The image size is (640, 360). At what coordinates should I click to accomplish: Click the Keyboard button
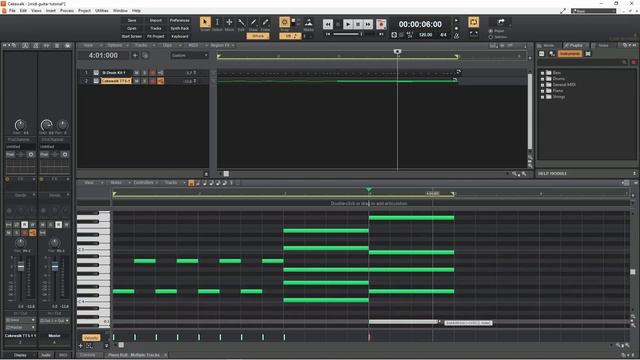(x=180, y=36)
